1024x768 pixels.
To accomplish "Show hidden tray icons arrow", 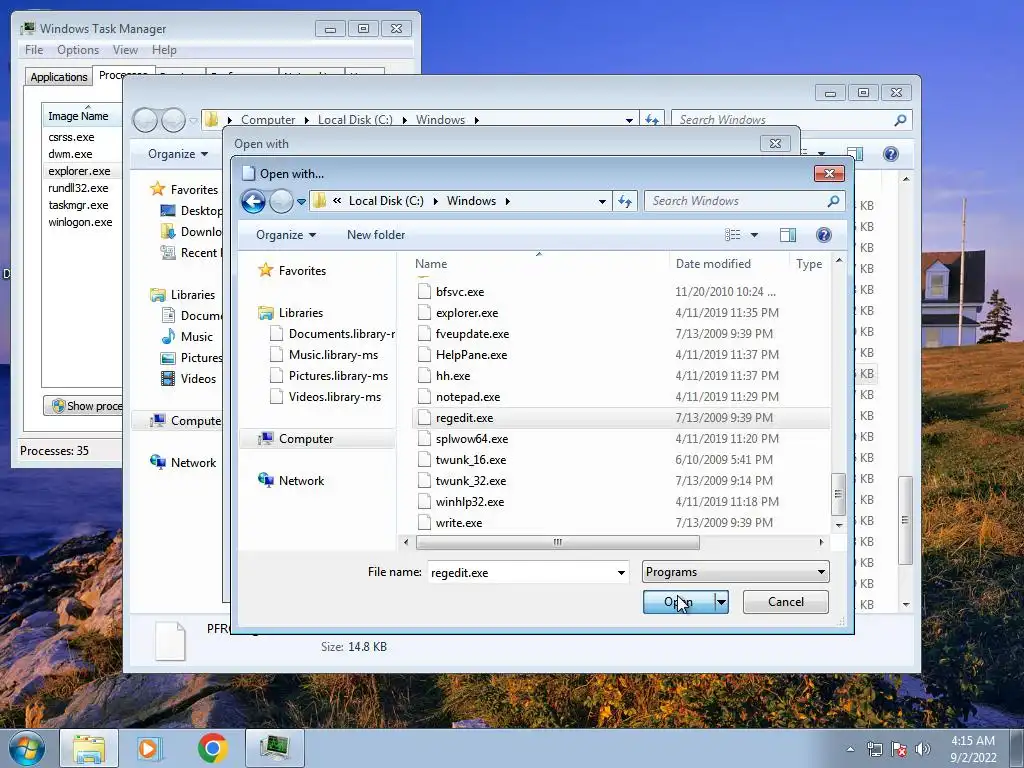I will 850,749.
